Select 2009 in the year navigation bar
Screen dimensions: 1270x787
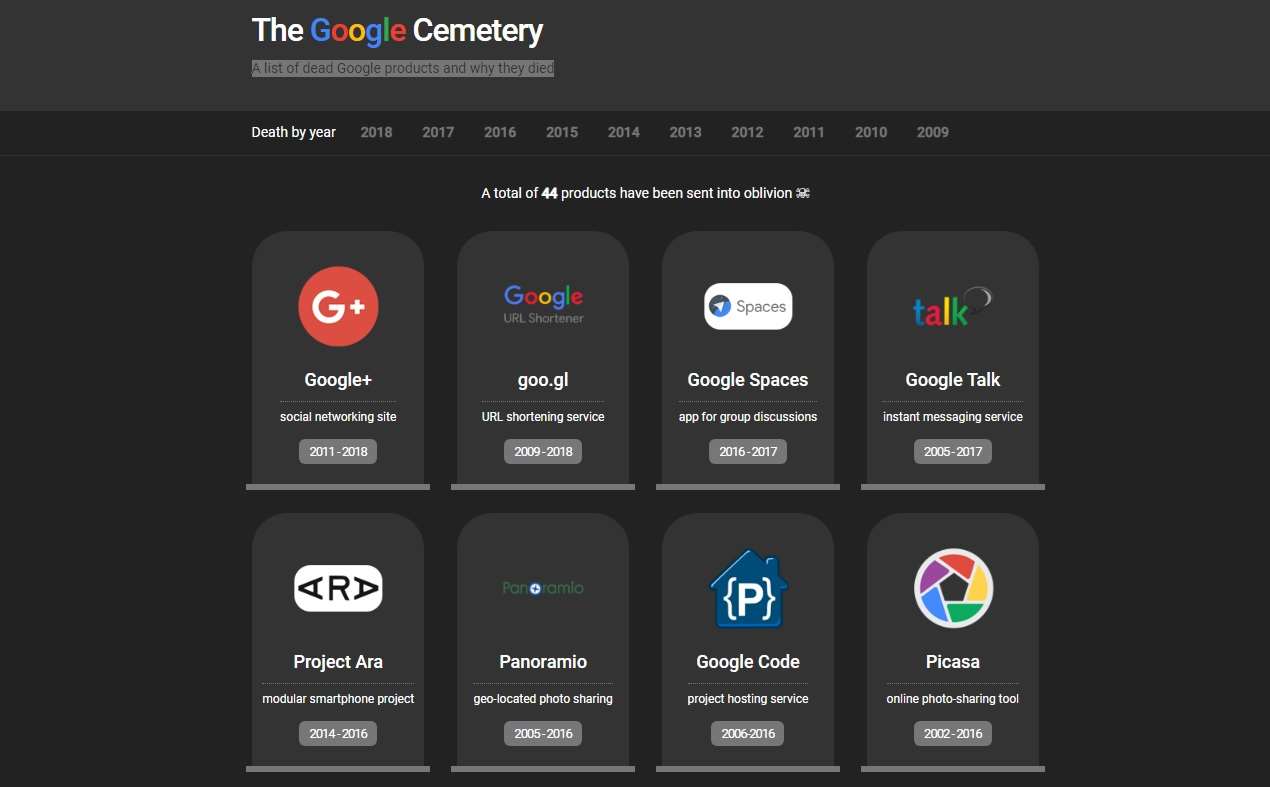click(x=932, y=132)
